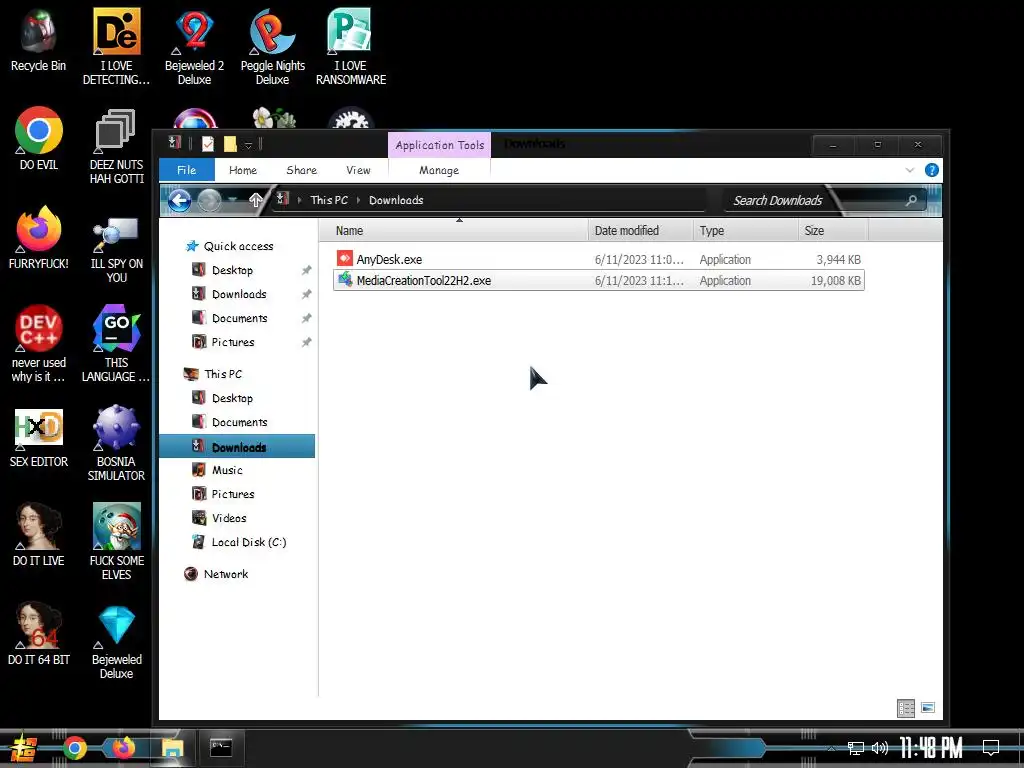Open Chrome 'DO EVIL' desktop icon
1024x768 pixels.
coord(39,138)
